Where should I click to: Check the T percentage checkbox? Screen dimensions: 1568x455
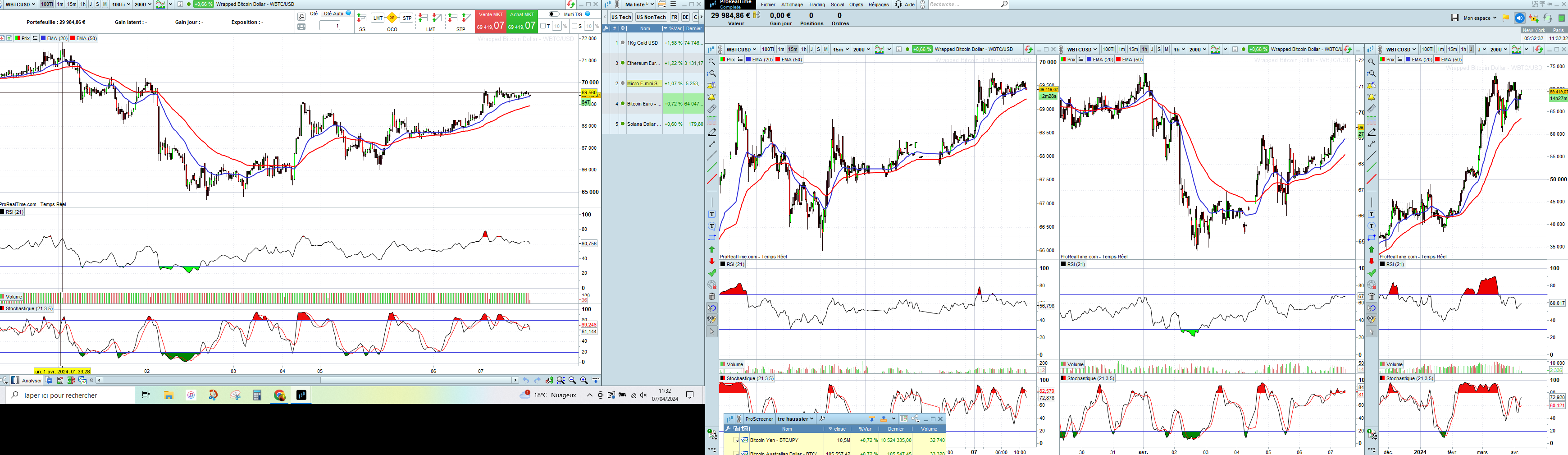[x=543, y=26]
